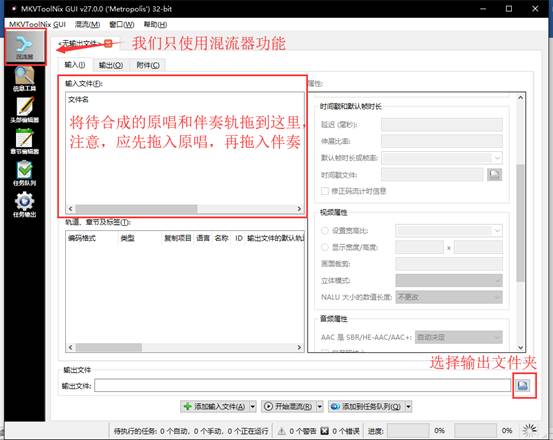Open the Header editor tool
553x440 pixels.
click(24, 110)
